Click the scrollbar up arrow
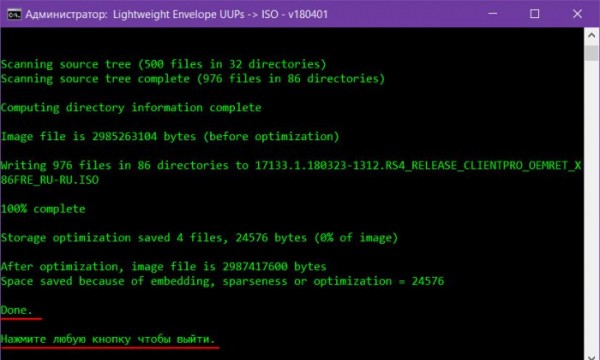Screen dimensions: 600x360 (591, 36)
